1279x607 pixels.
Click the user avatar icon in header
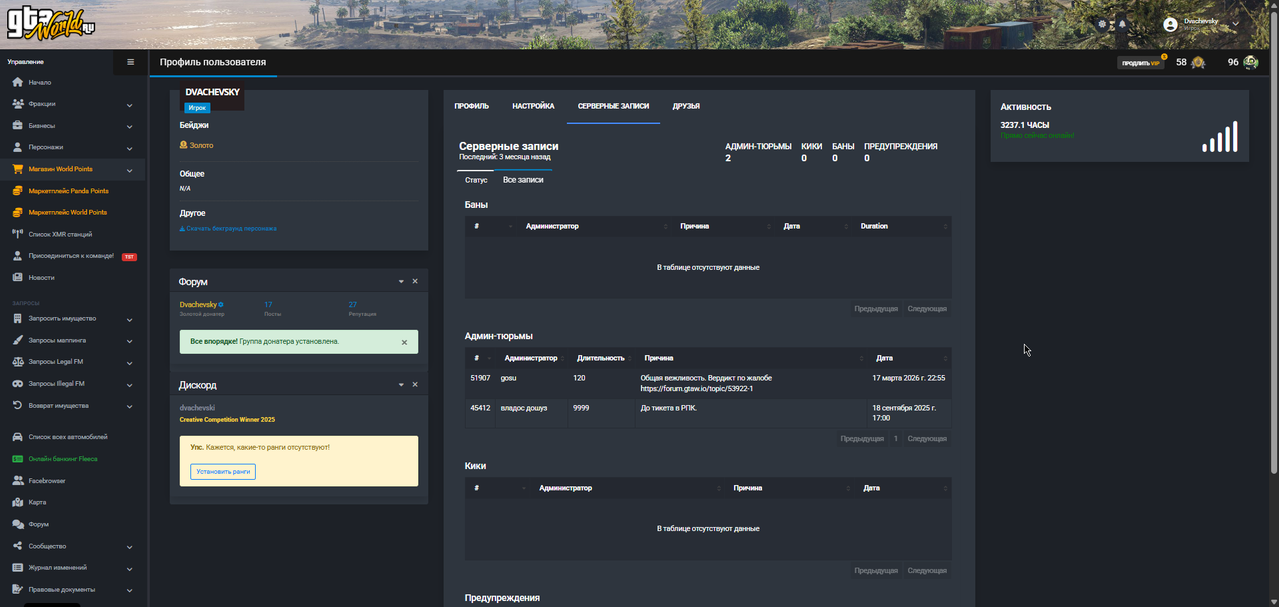tap(1170, 23)
